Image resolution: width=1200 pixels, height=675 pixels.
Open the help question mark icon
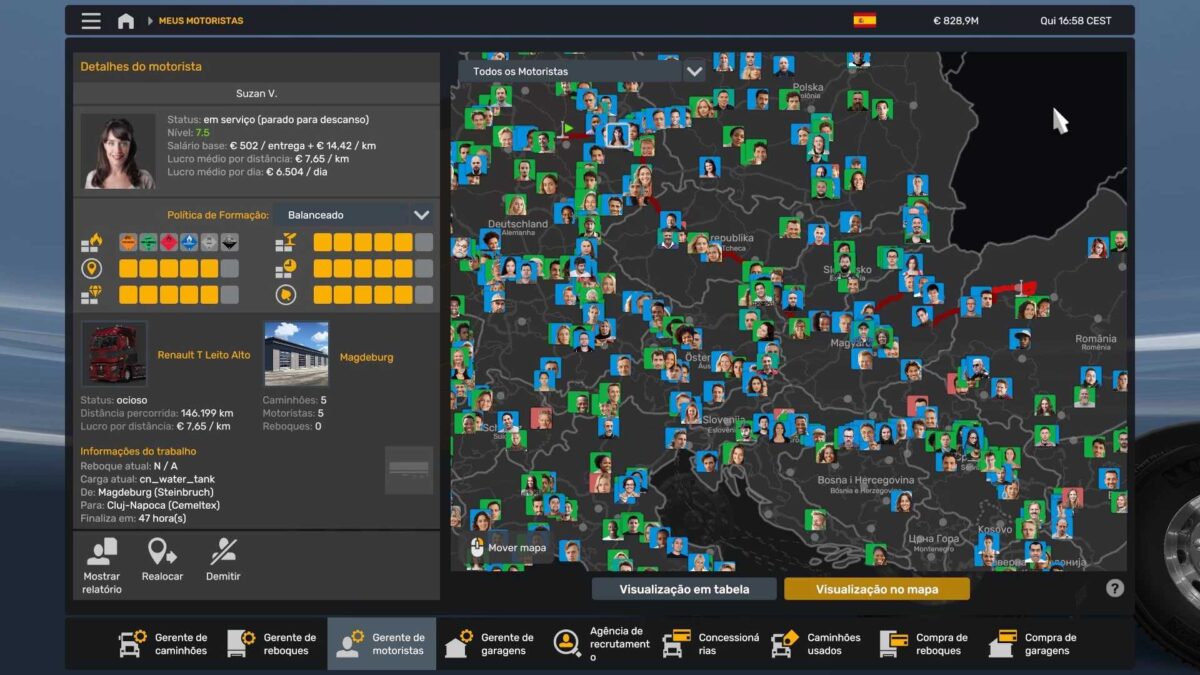pos(1115,588)
